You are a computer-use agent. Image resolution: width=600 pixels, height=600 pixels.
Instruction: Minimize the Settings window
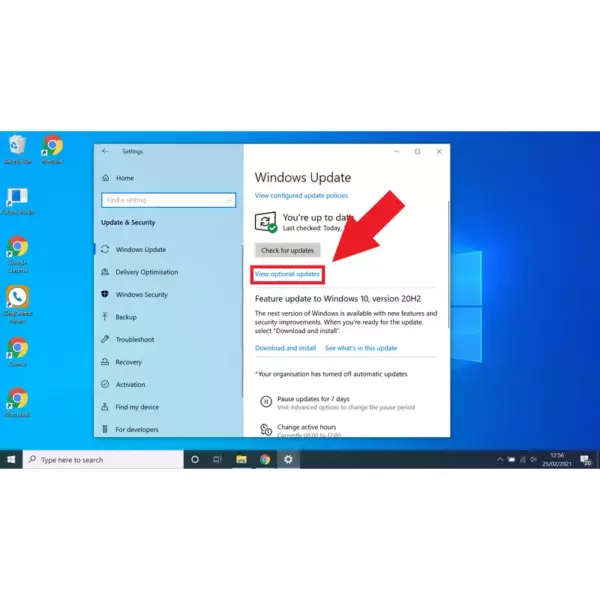396,152
